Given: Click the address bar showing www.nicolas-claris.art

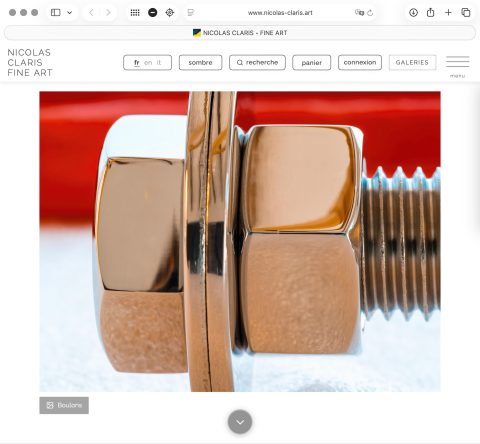Looking at the screenshot, I should pos(280,13).
